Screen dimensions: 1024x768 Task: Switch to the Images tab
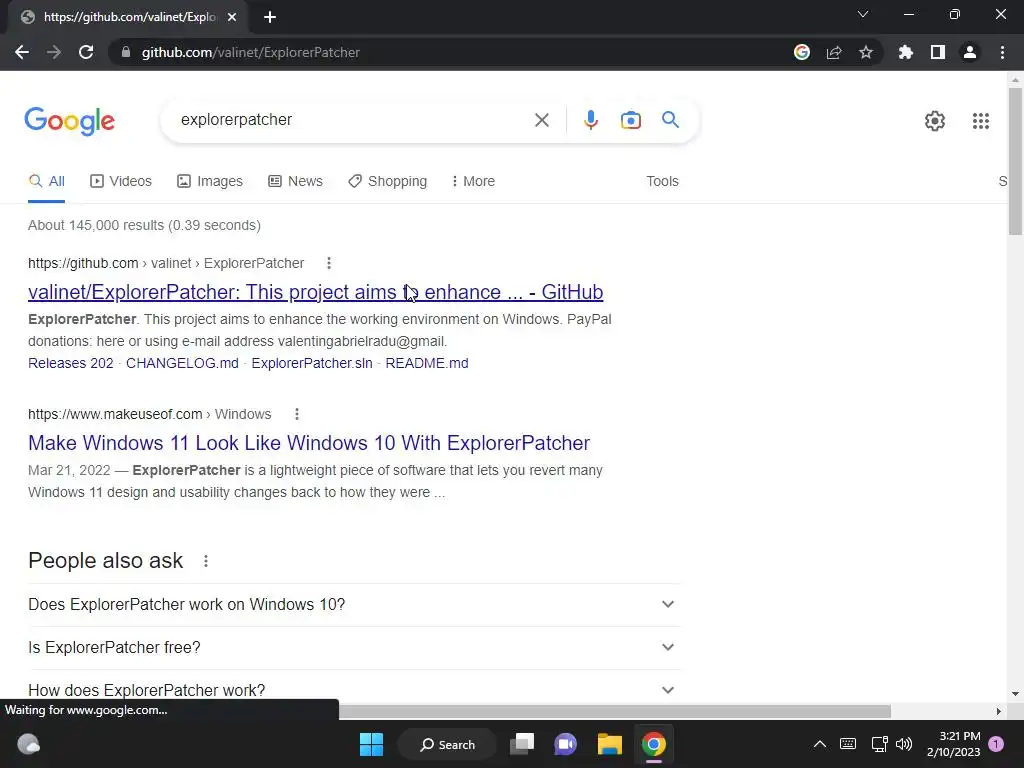pyautogui.click(x=210, y=181)
